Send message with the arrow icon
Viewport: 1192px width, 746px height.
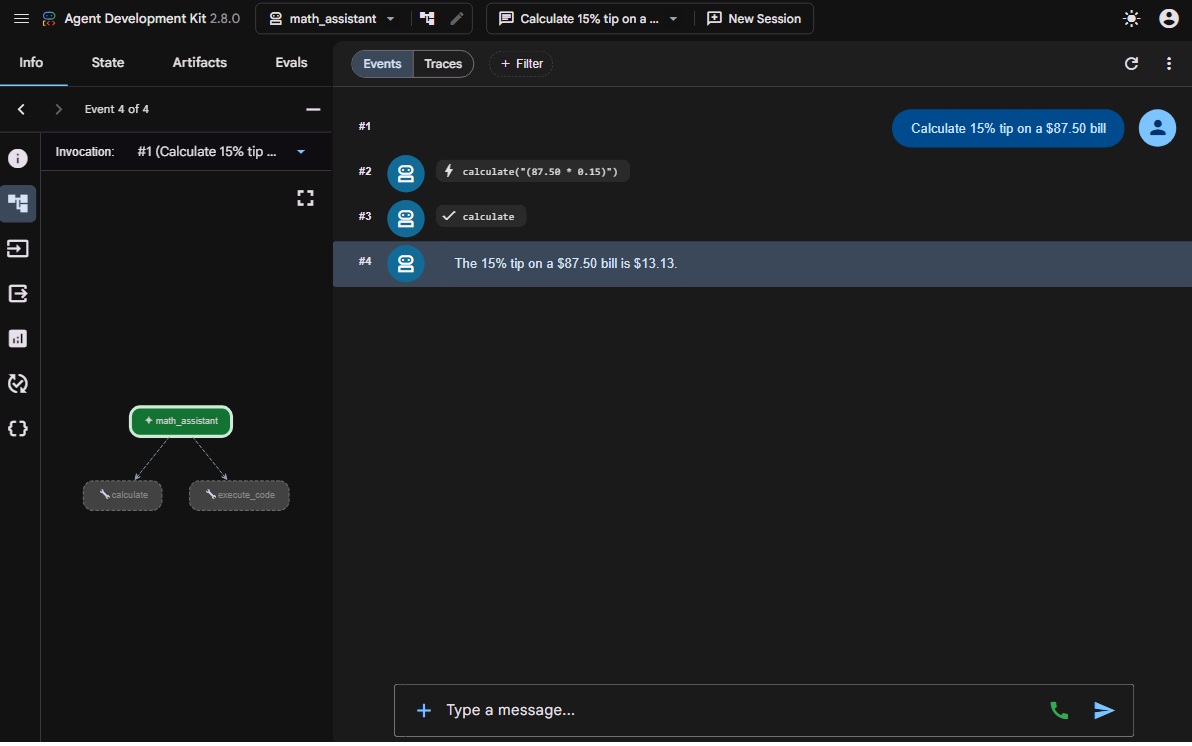click(x=1104, y=710)
